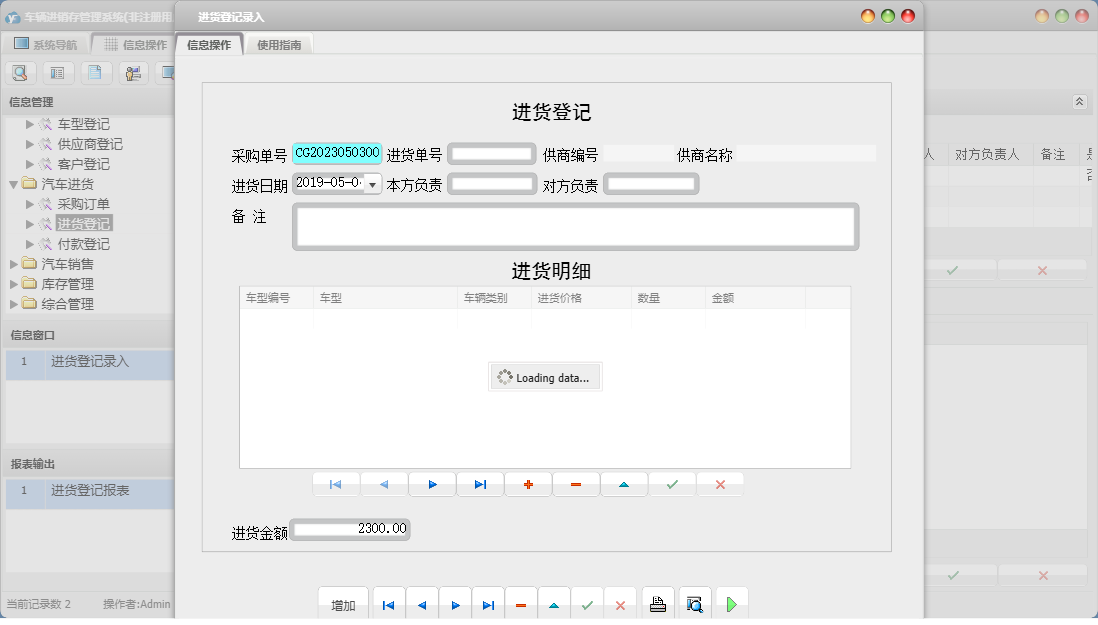Delete a detail row using the red minus icon

point(576,484)
